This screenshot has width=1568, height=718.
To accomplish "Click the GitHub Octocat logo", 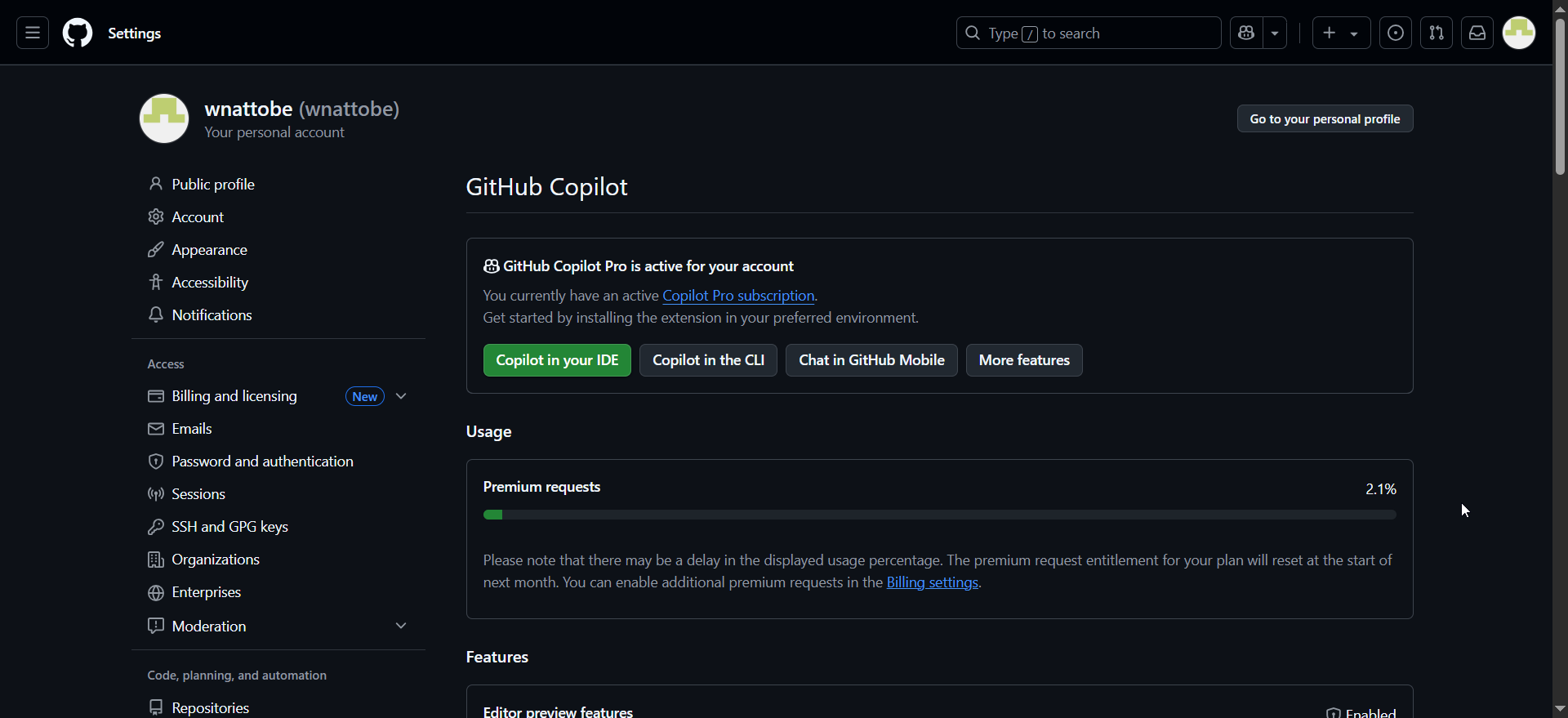I will click(78, 33).
